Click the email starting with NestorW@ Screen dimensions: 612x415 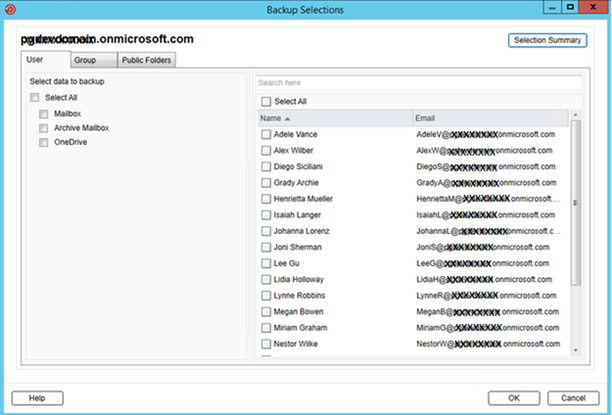(x=488, y=344)
